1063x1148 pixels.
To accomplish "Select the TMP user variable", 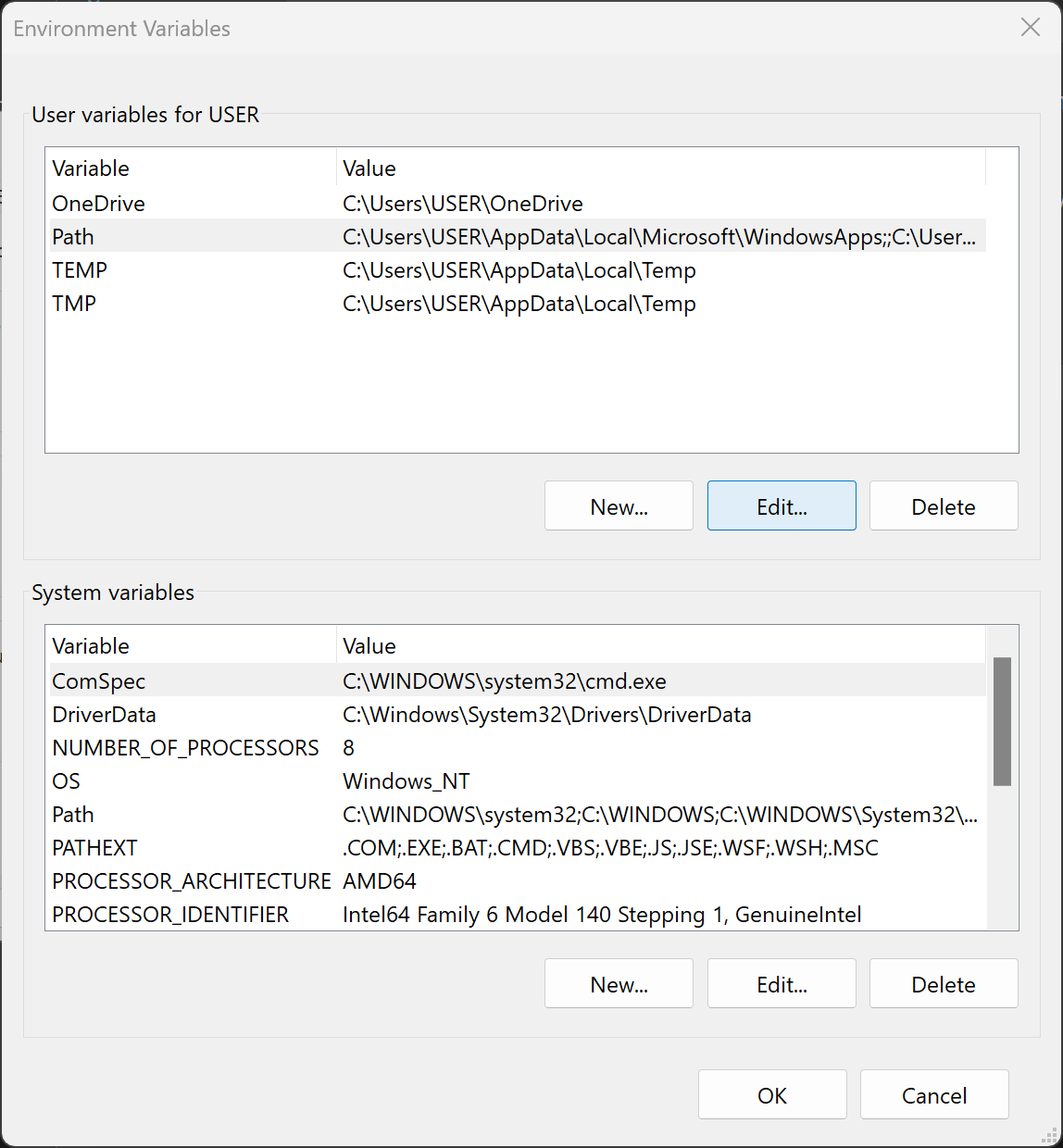I will pos(516,303).
